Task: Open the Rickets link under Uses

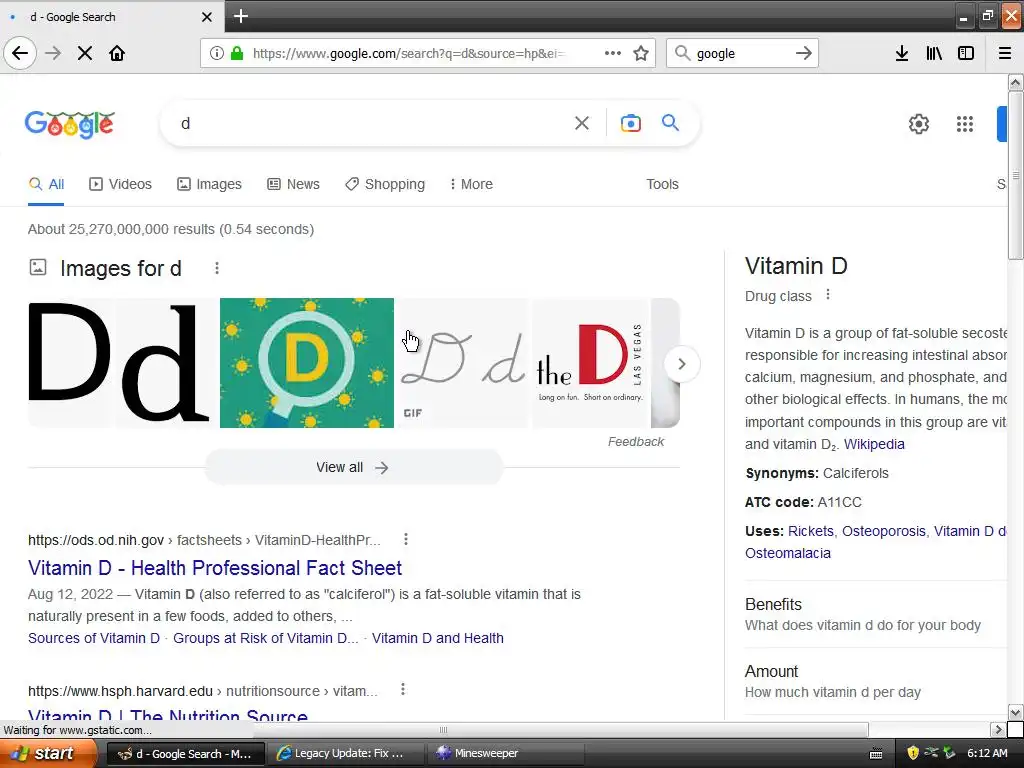Action: [x=810, y=531]
